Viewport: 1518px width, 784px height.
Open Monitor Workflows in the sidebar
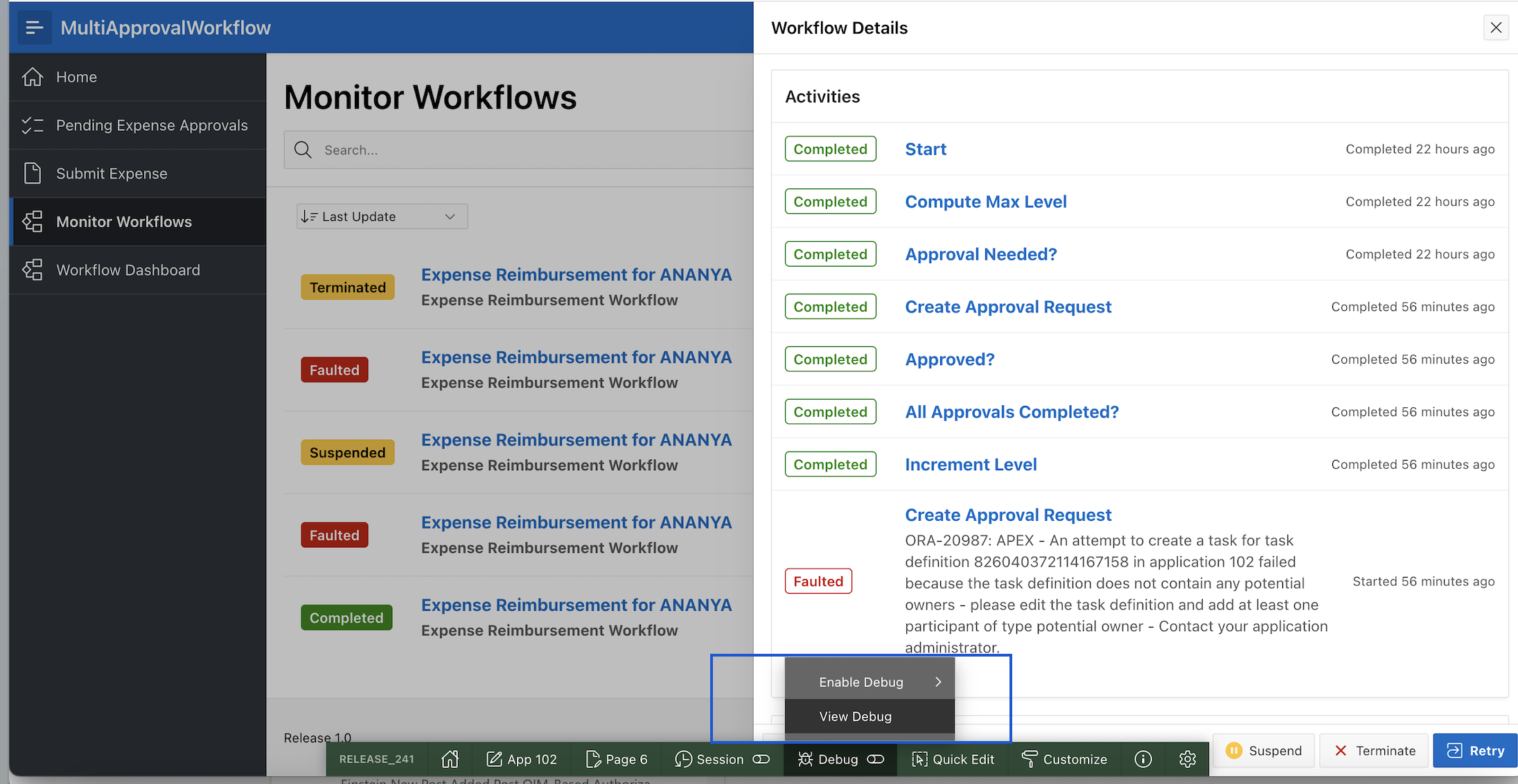coord(124,221)
